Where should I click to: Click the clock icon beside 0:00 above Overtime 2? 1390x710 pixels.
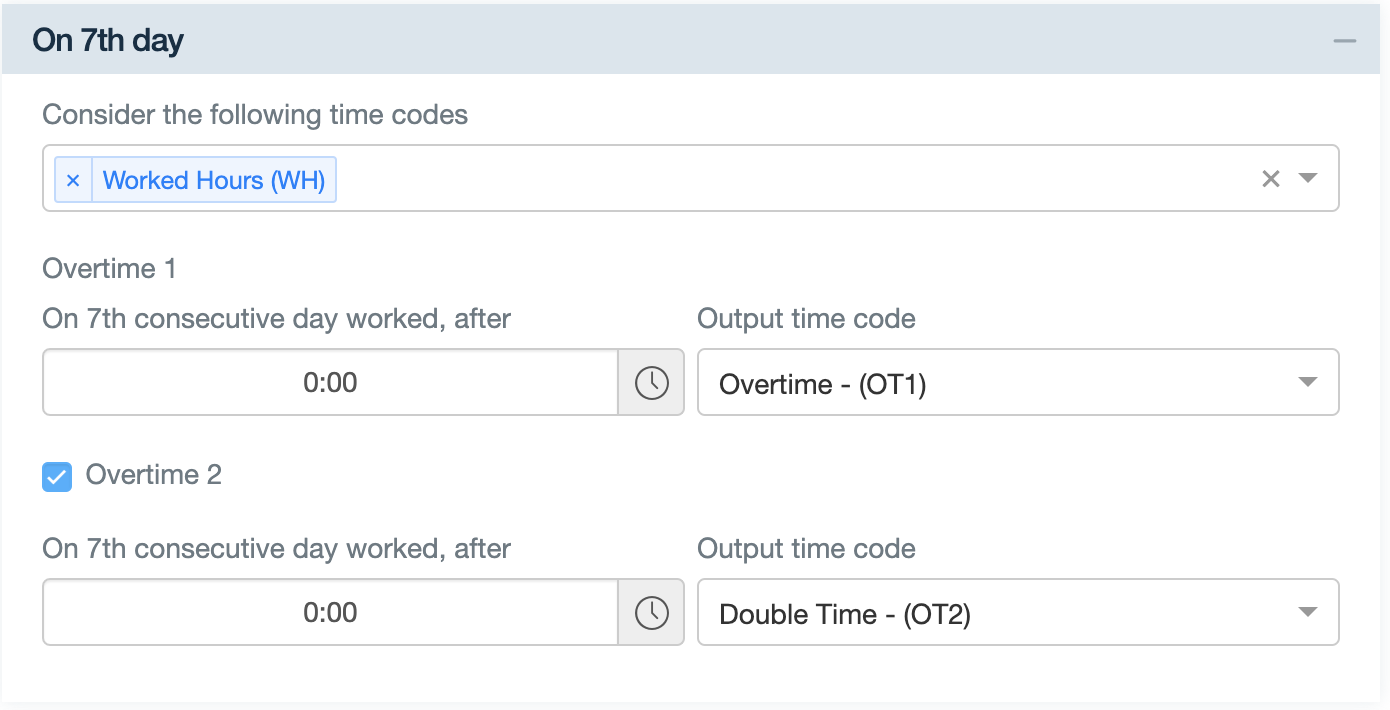click(653, 612)
